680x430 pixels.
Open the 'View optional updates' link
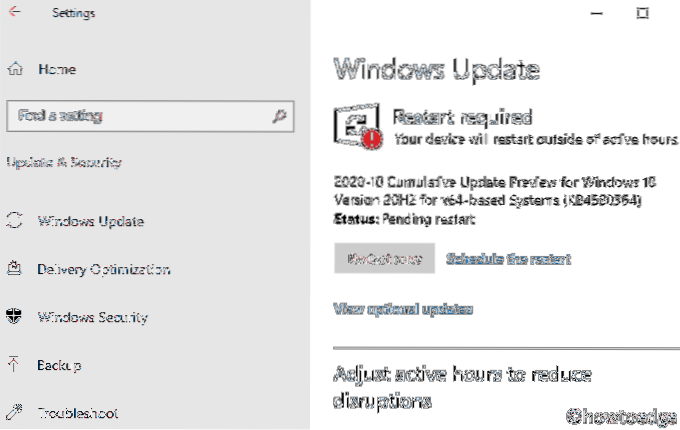tap(403, 309)
